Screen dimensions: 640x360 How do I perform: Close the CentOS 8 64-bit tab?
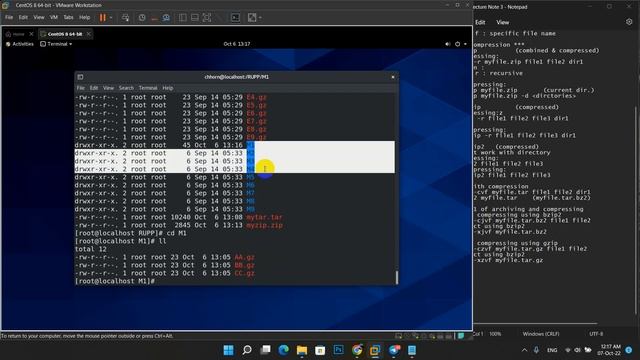(x=89, y=34)
